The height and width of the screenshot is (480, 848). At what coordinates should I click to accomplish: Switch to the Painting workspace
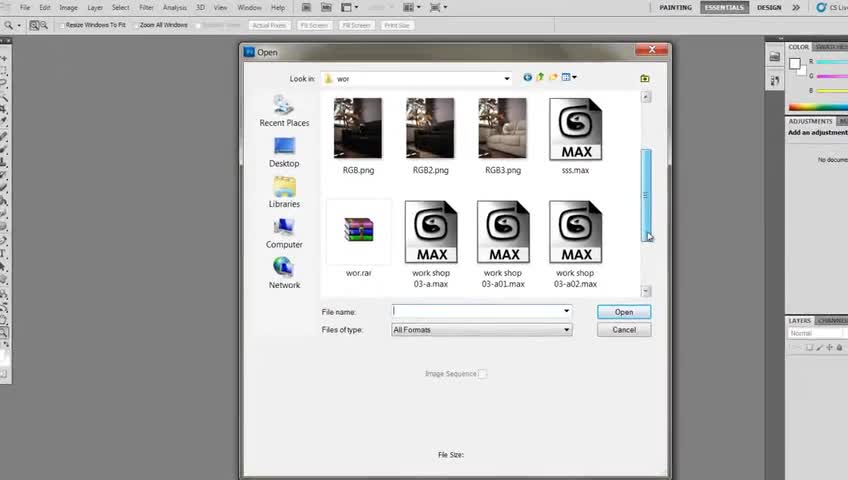point(675,8)
